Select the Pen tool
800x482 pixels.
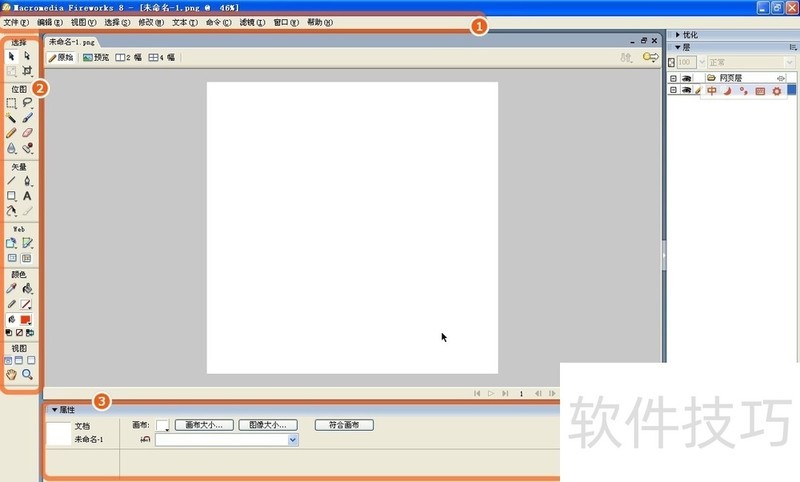click(x=27, y=181)
